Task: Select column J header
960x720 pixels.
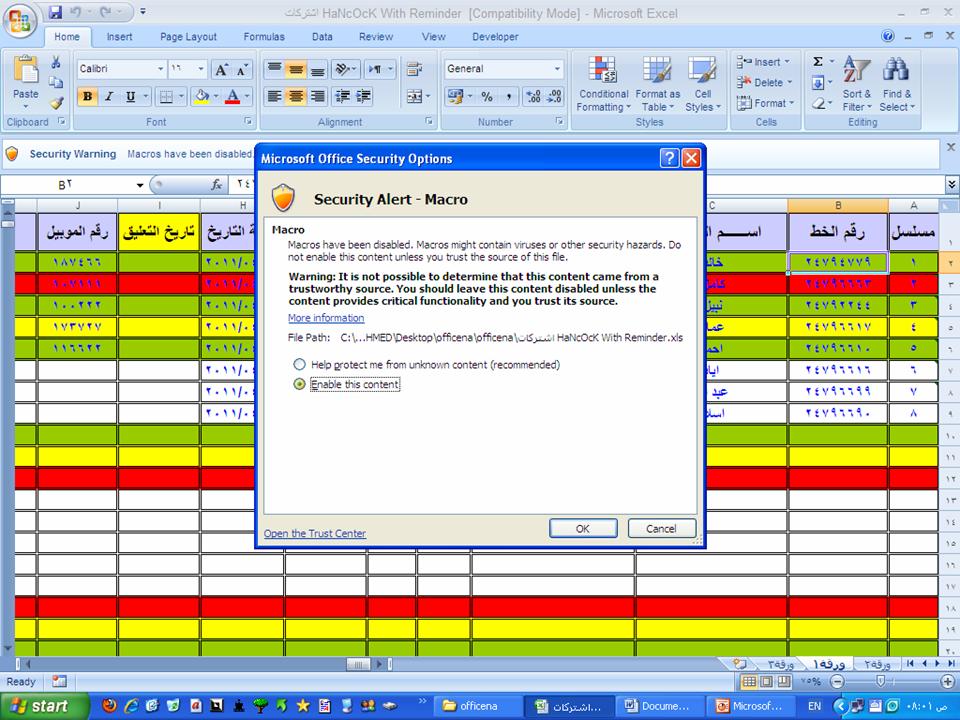Action: [x=77, y=206]
